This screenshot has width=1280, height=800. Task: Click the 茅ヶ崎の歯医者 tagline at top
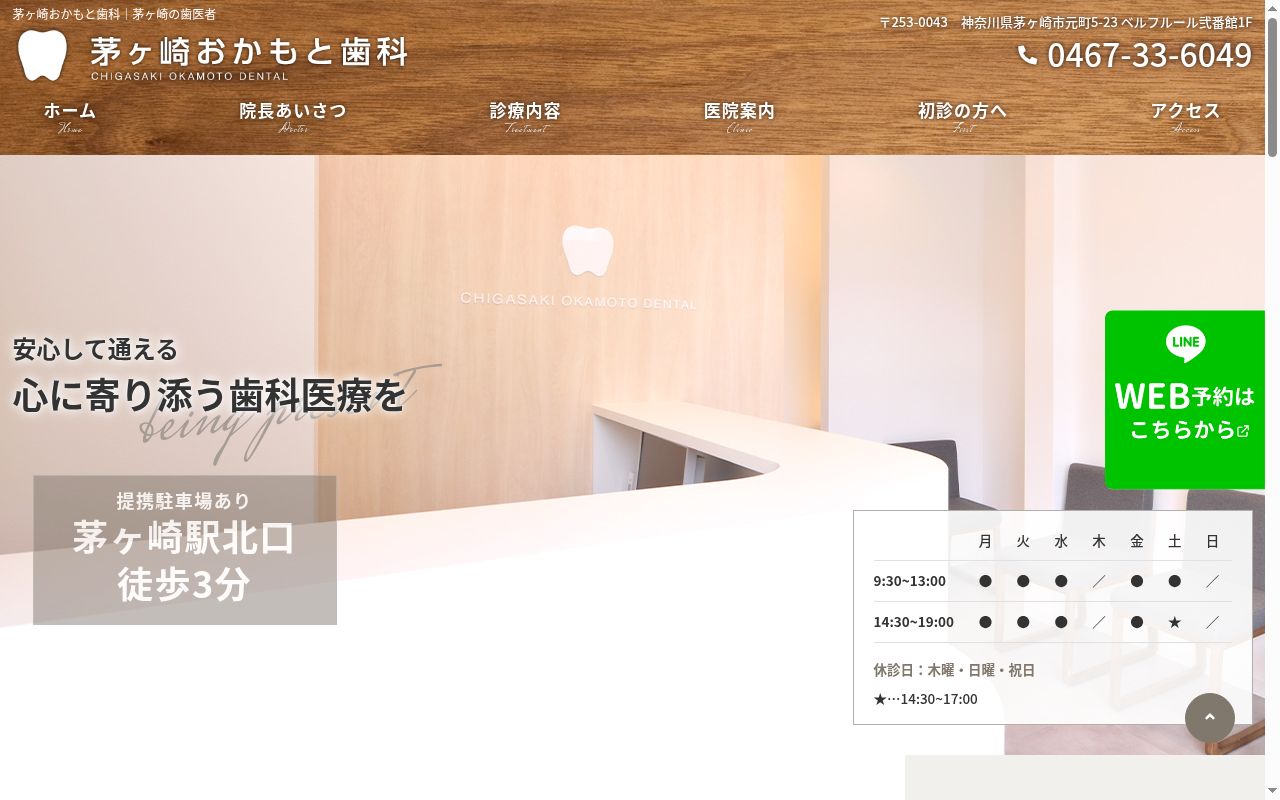[x=174, y=14]
